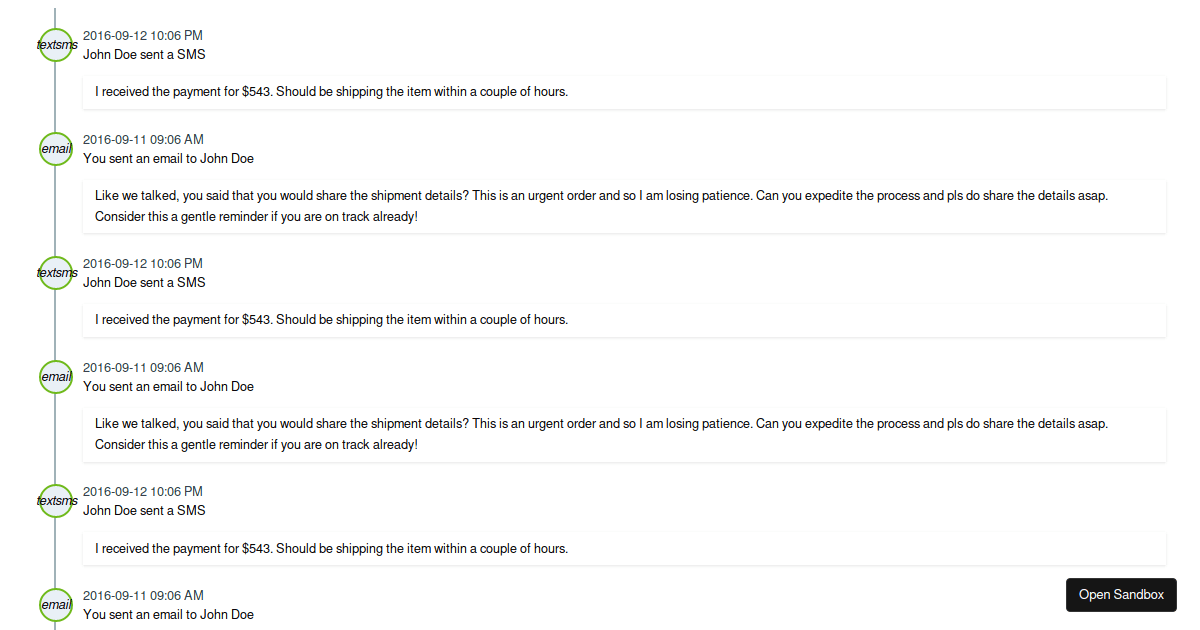Click the first '2016-09-11 09:06 AM' timestamp
The height and width of the screenshot is (630, 1200).
click(143, 139)
